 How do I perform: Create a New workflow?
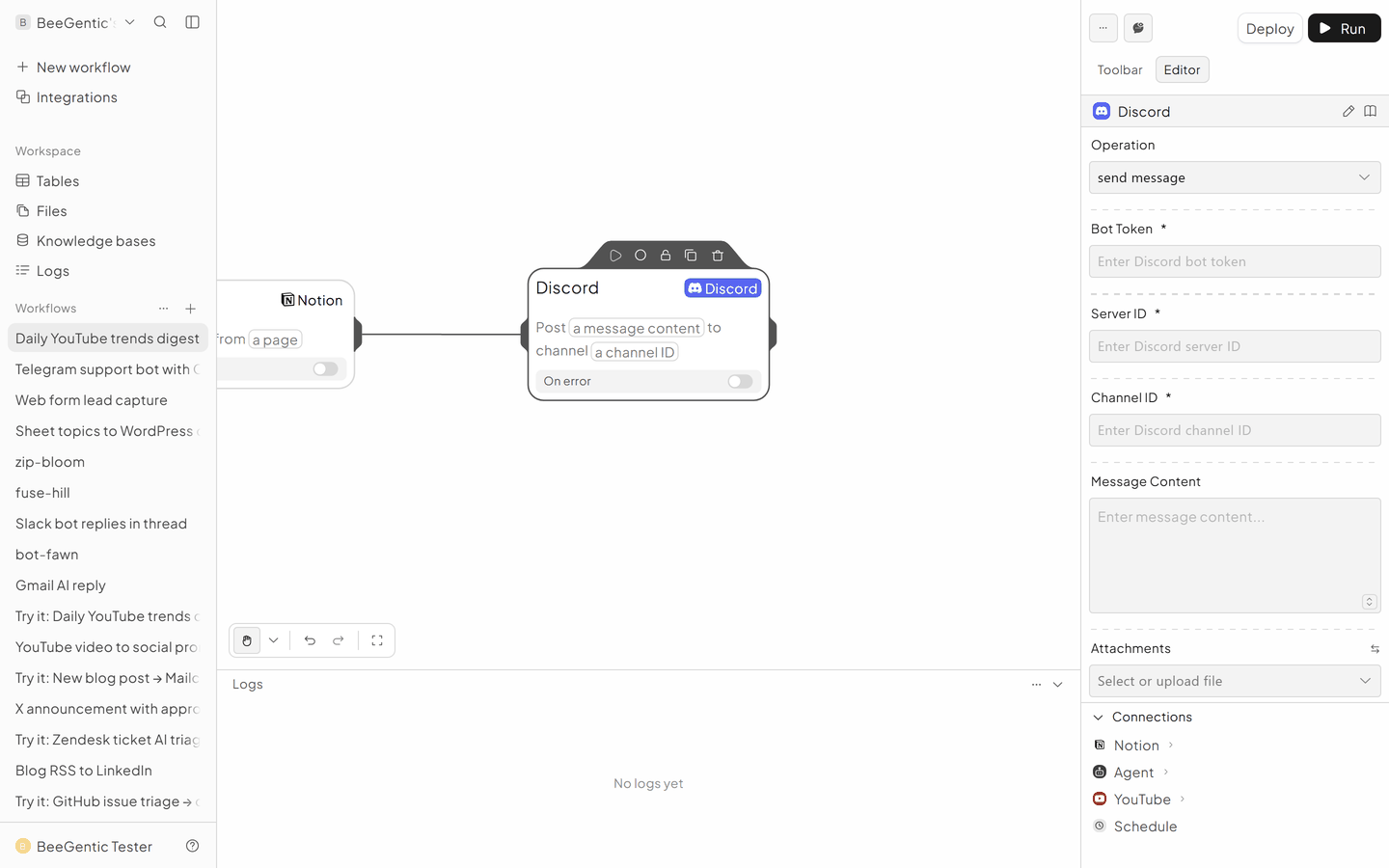(x=108, y=68)
